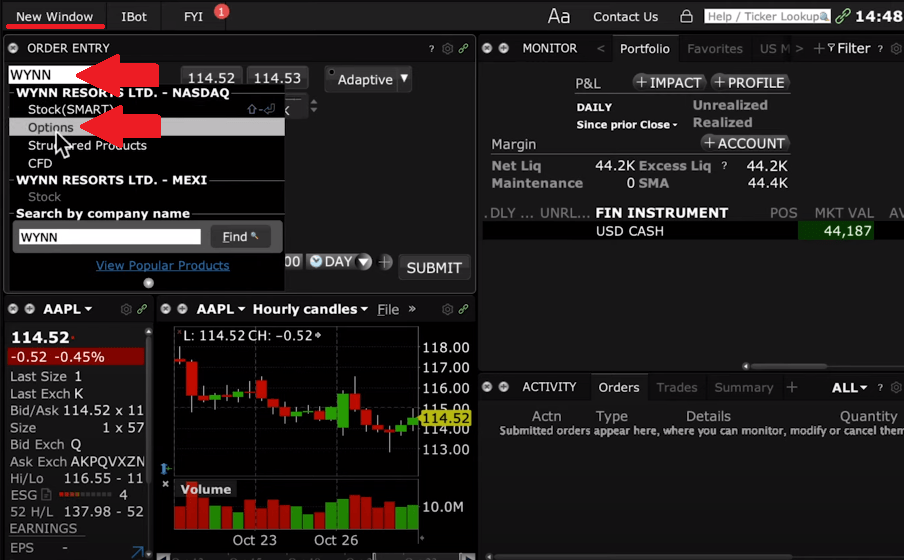The width and height of the screenshot is (904, 560).
Task: Select Options under Wynn Resorts NASDAQ
Action: (x=51, y=128)
